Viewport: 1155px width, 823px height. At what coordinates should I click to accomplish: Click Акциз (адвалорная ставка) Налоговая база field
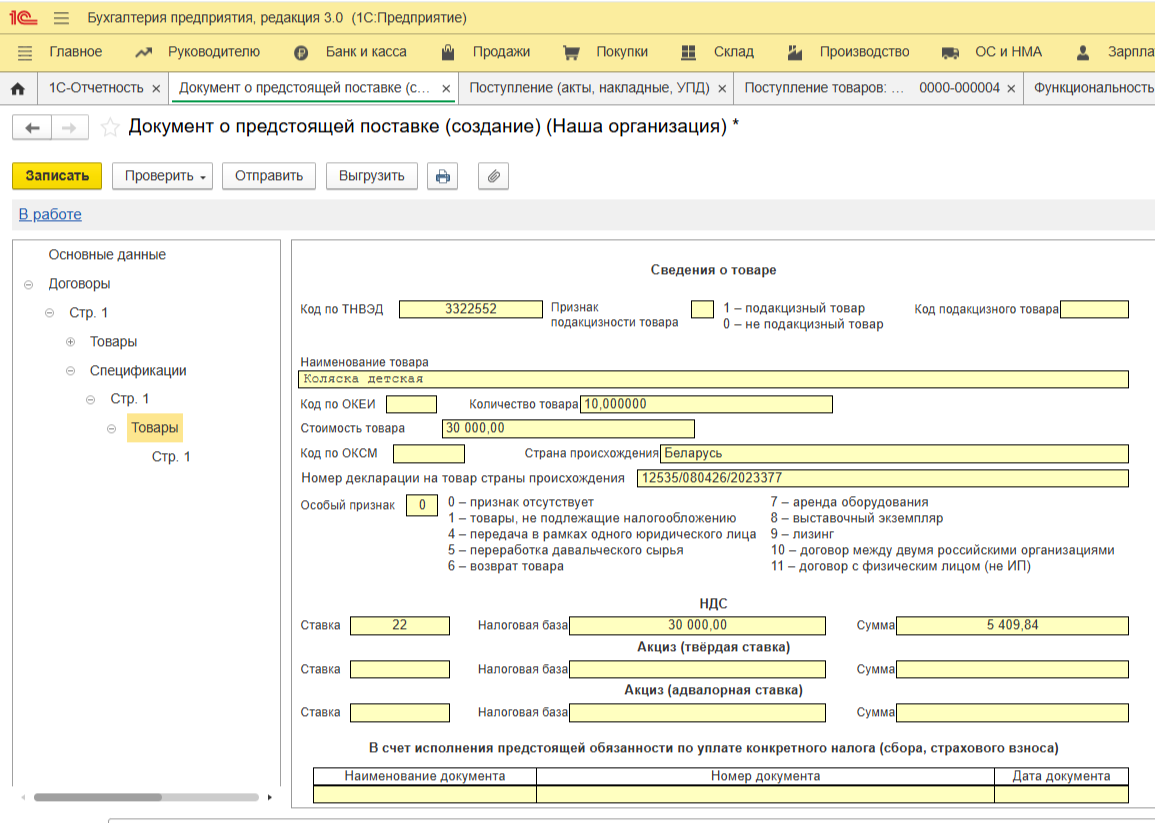[697, 712]
